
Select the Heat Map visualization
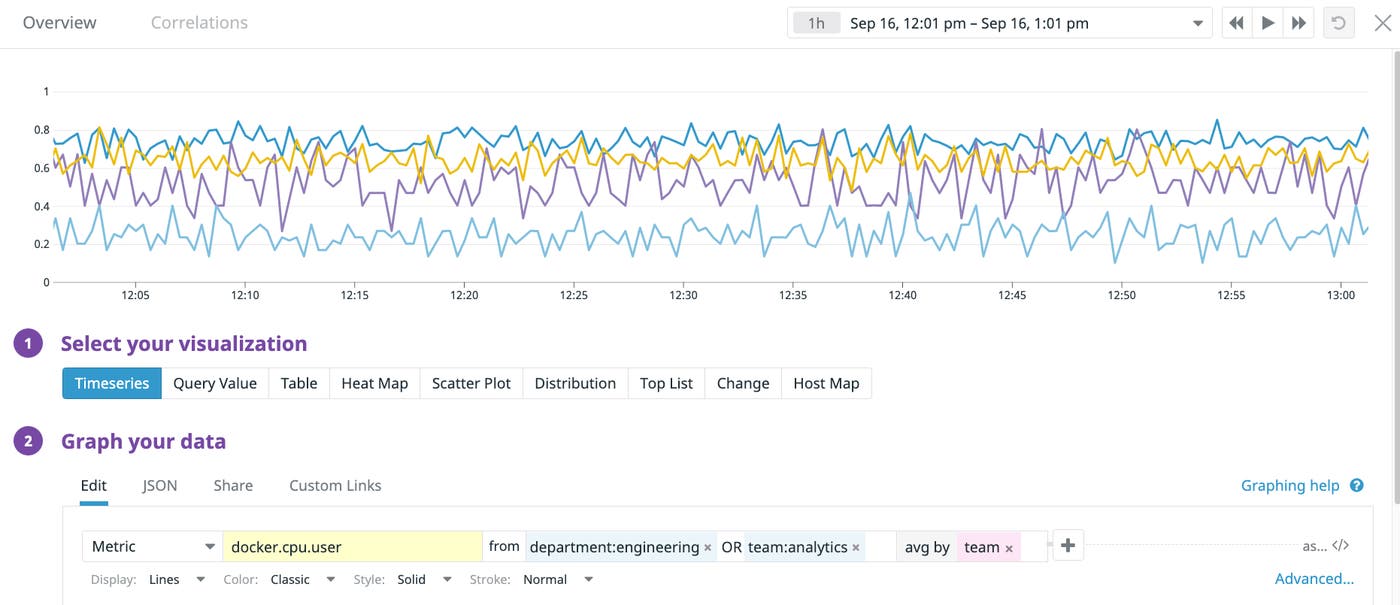click(373, 382)
